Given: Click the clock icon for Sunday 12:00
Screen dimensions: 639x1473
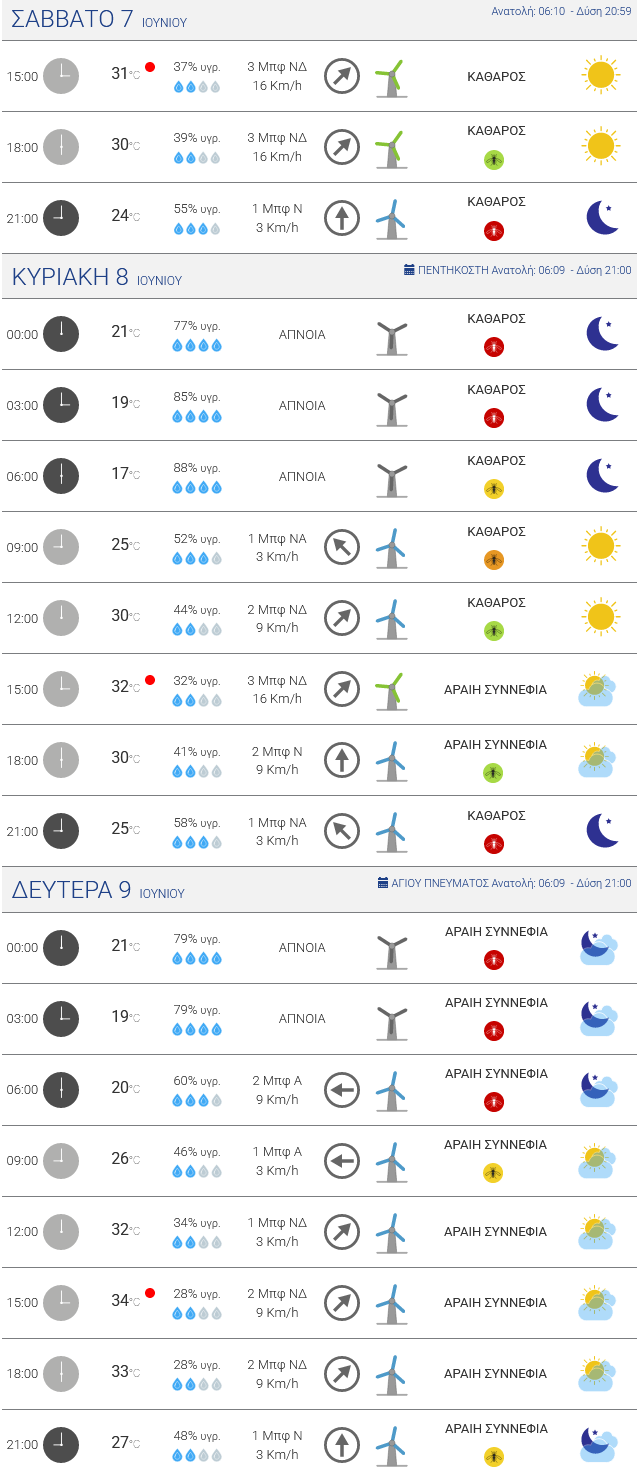Looking at the screenshot, I should 61,618.
